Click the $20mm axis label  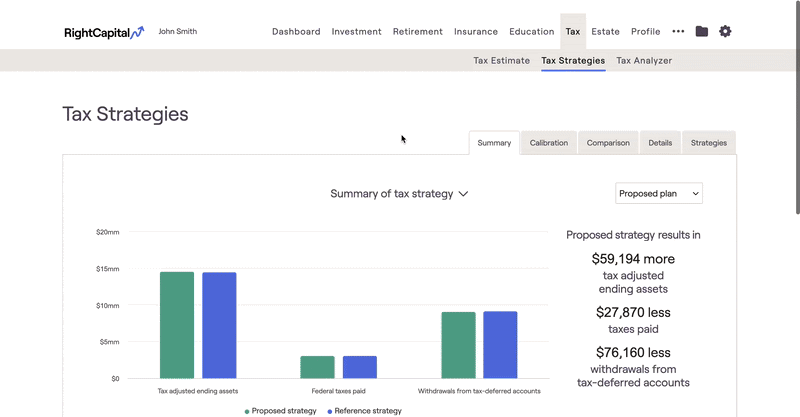108,232
